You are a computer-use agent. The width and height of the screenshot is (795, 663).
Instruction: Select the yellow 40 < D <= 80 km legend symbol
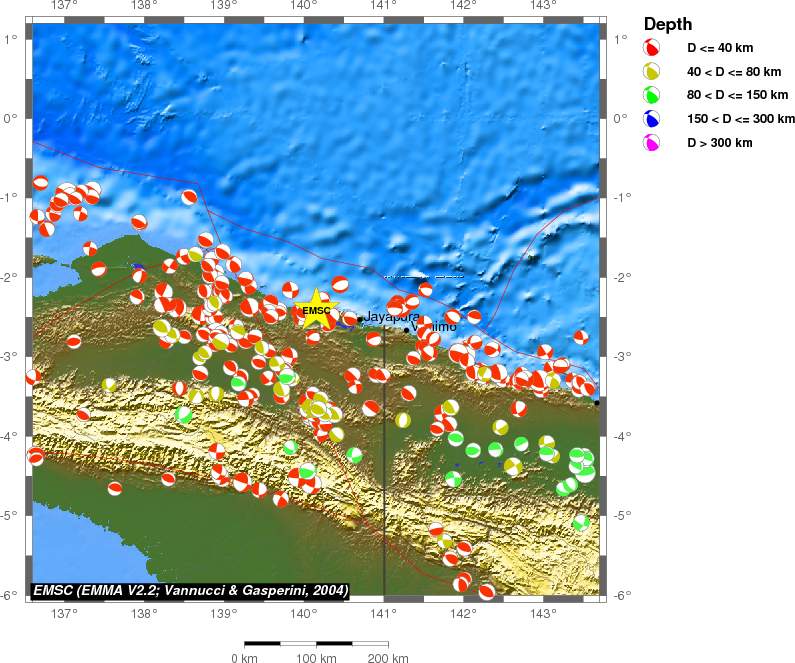point(652,71)
